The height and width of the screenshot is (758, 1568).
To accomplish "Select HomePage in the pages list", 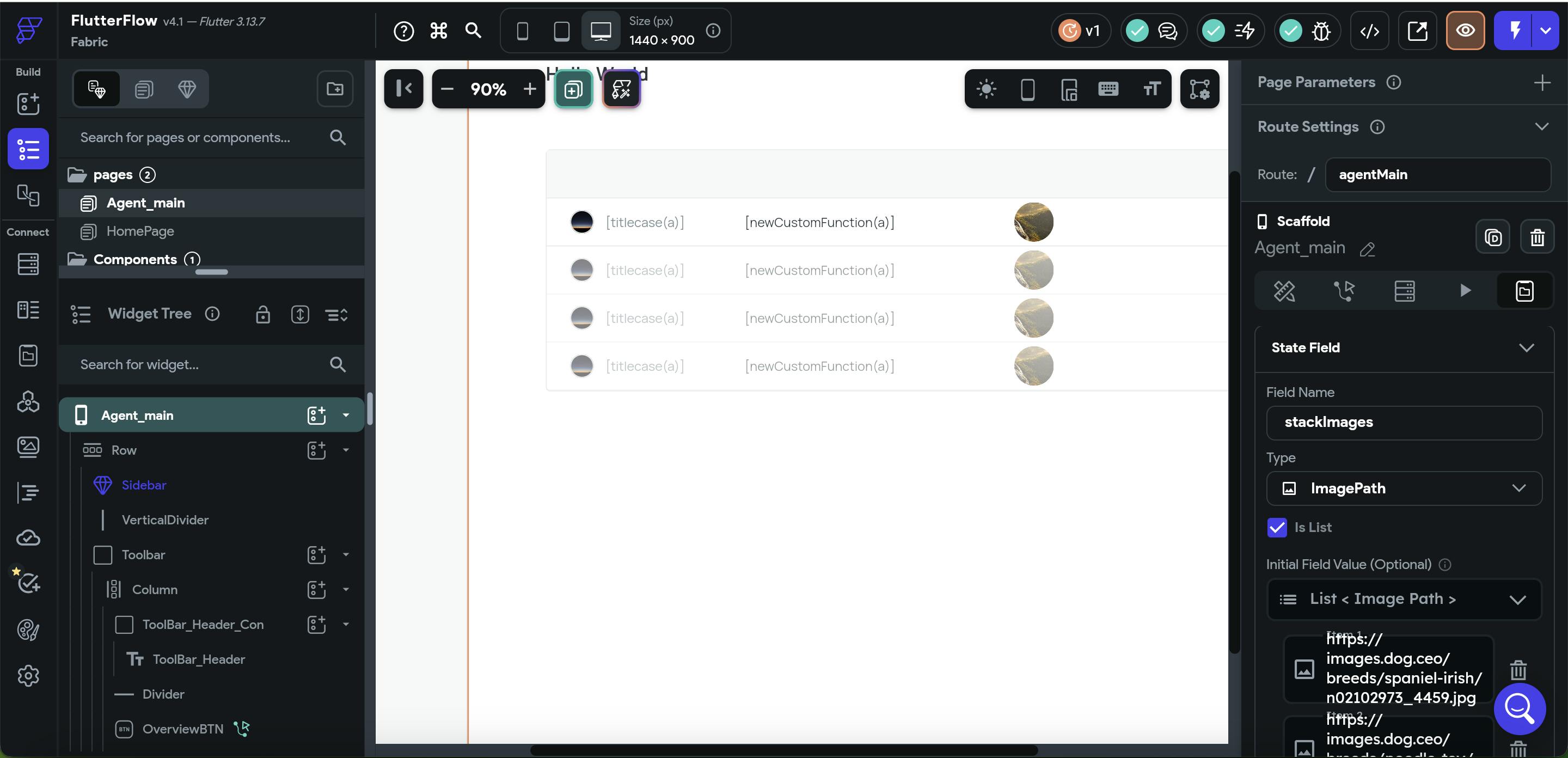I will 140,231.
